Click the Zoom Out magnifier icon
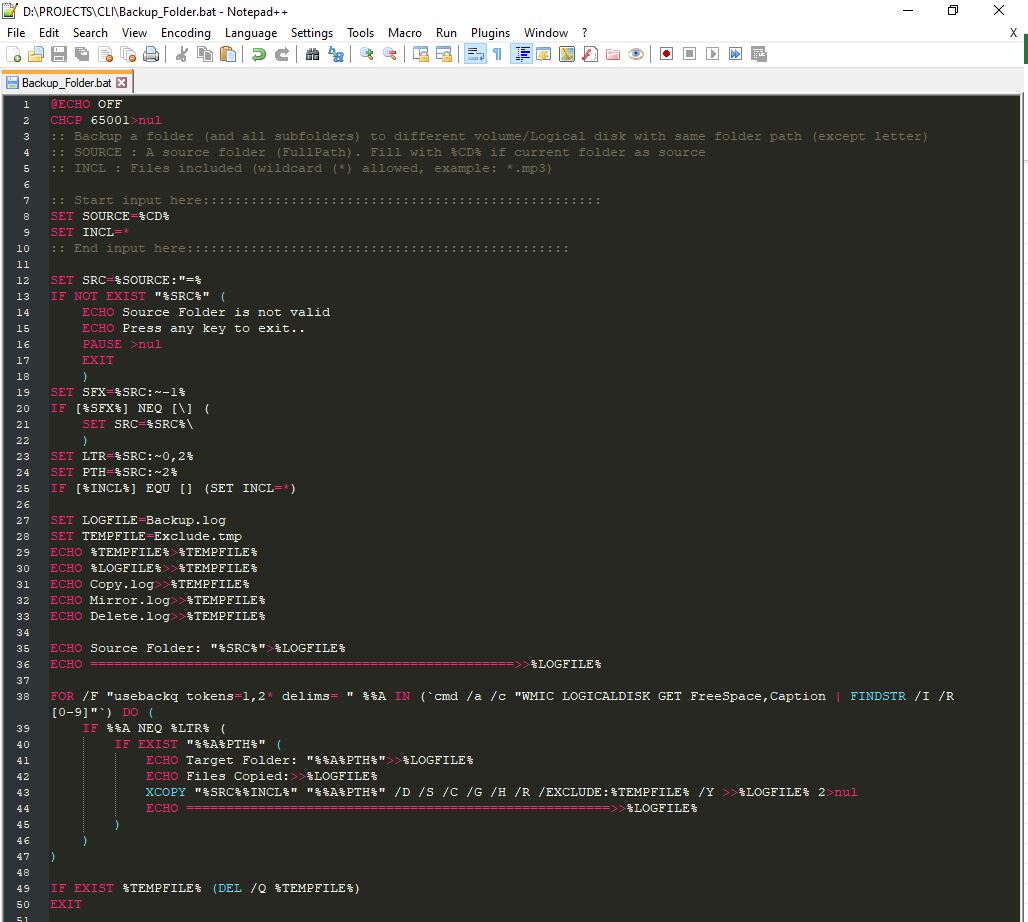This screenshot has width=1028, height=922. [x=389, y=54]
